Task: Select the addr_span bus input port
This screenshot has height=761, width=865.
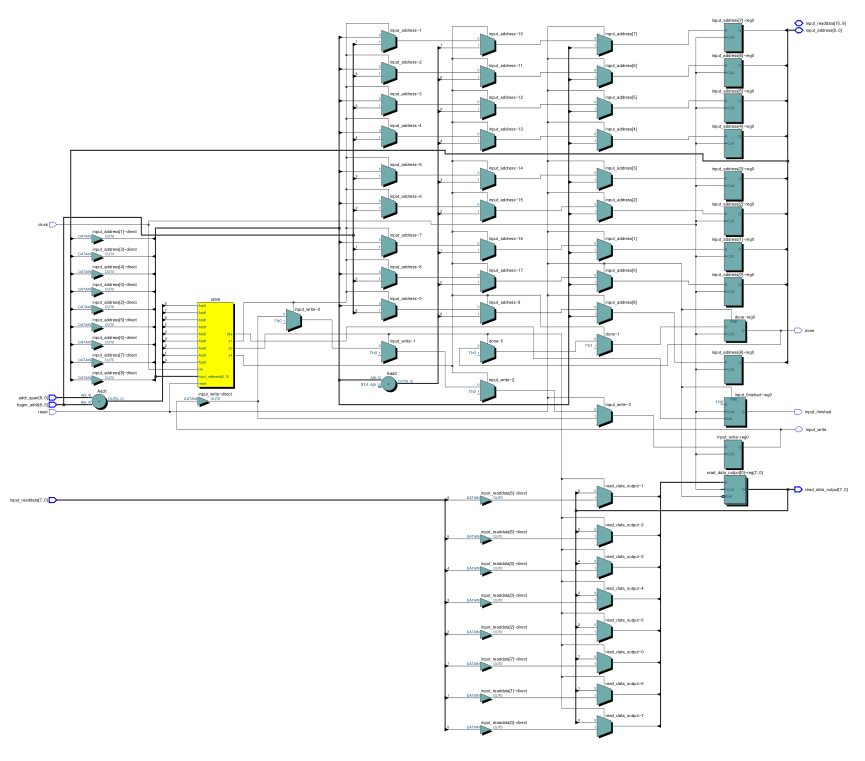Action: [x=53, y=397]
